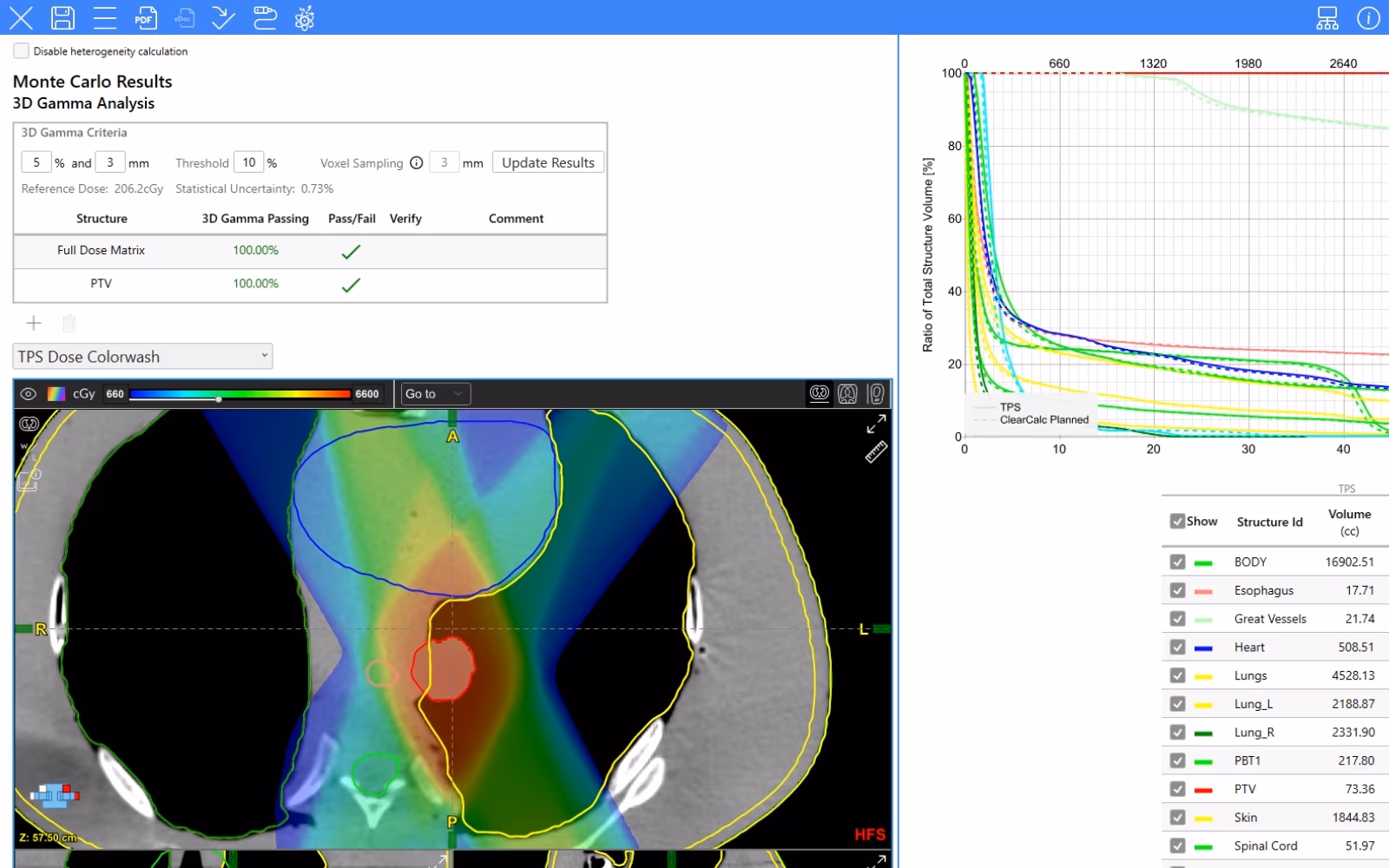Viewport: 1389px width, 868px height.
Task: Click the rainbow colormap selector swatch
Action: click(x=56, y=394)
